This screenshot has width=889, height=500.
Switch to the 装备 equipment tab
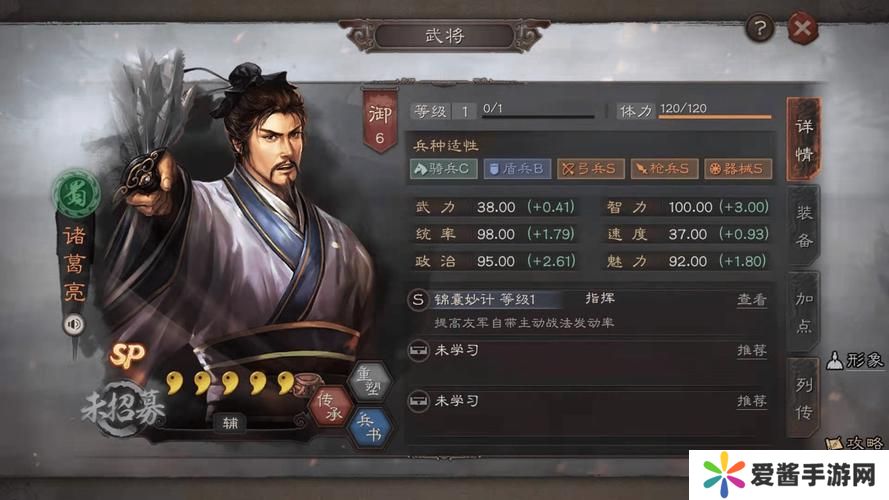803,227
